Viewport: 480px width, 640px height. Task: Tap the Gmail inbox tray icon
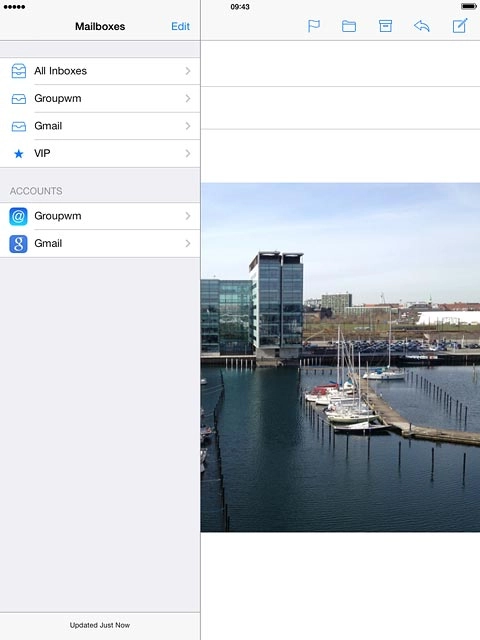point(18,126)
